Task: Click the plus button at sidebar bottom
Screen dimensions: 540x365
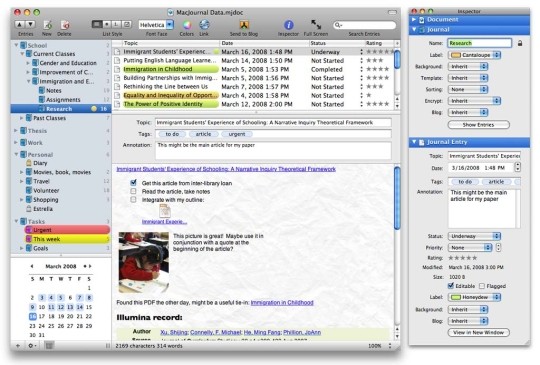Action: click(x=18, y=345)
